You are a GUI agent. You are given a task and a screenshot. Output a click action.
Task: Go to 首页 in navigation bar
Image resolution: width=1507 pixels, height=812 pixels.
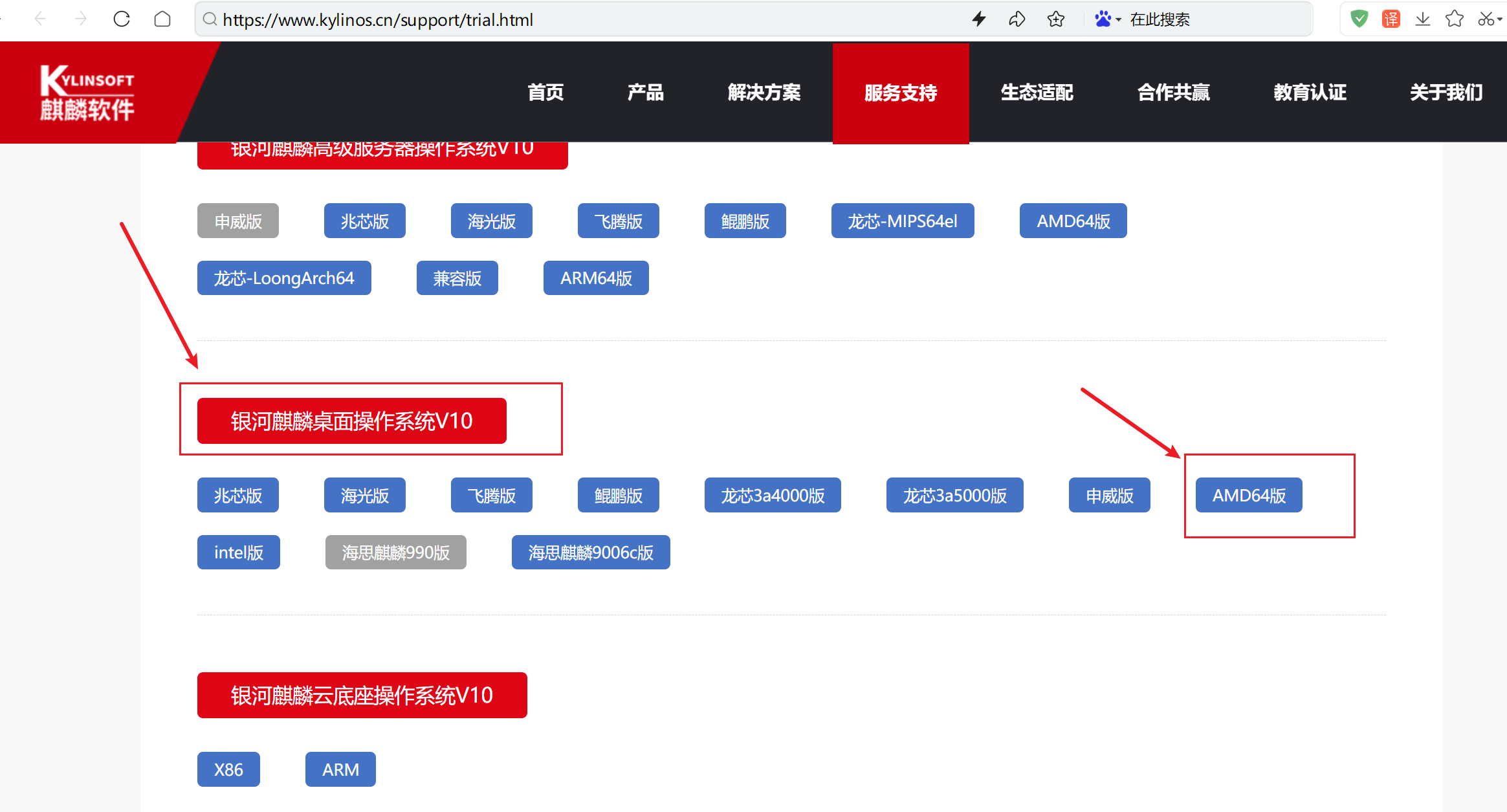click(545, 93)
